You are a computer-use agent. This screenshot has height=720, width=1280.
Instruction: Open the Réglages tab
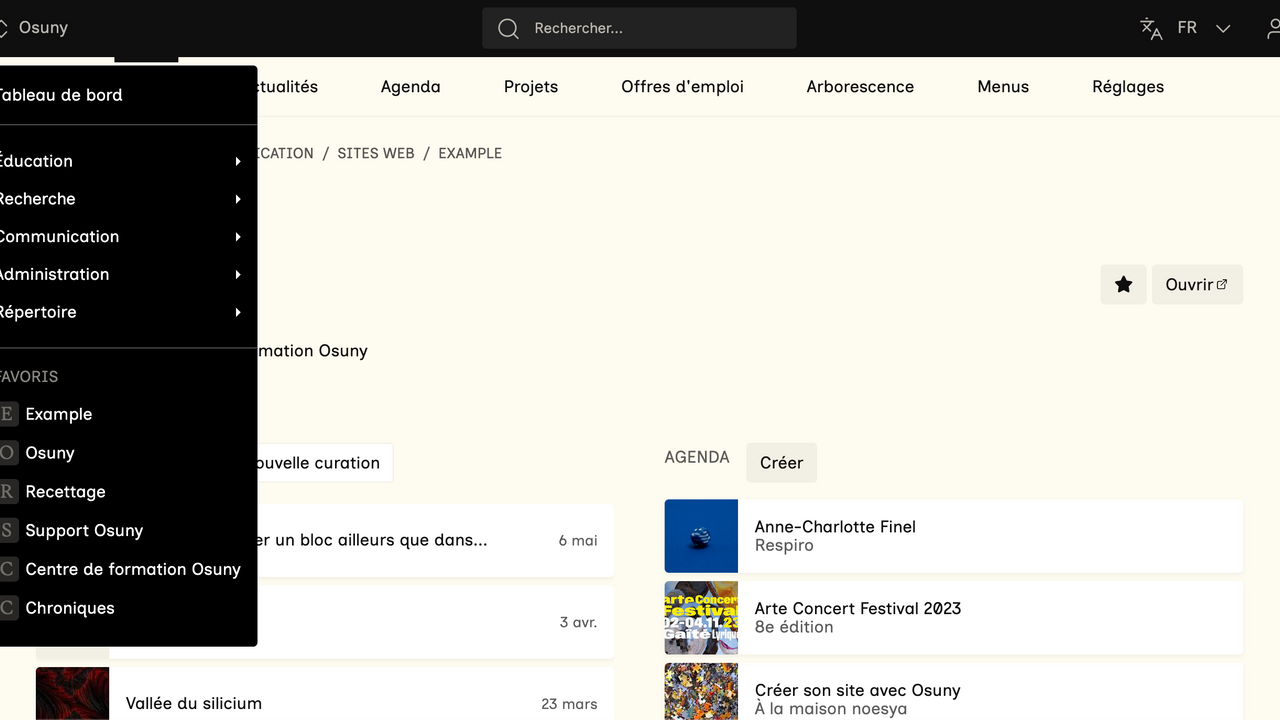coord(1127,87)
